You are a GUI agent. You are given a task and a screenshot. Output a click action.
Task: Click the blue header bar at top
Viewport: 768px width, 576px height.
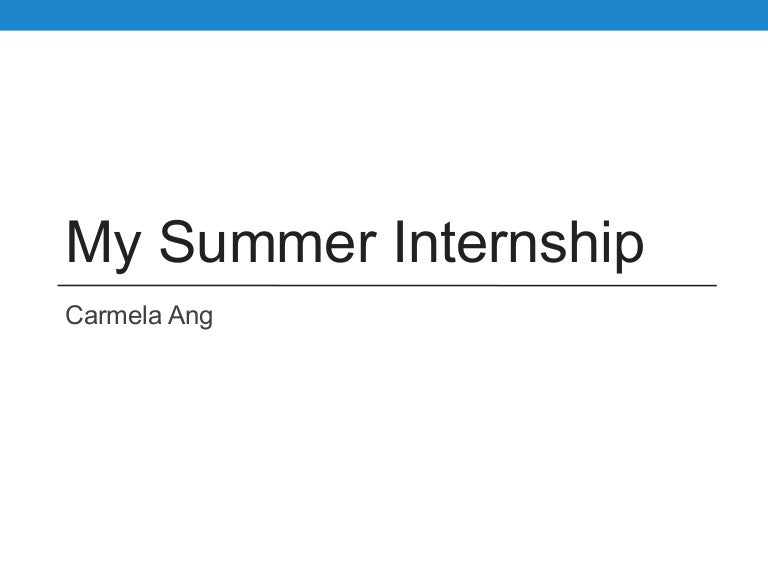tap(384, 15)
